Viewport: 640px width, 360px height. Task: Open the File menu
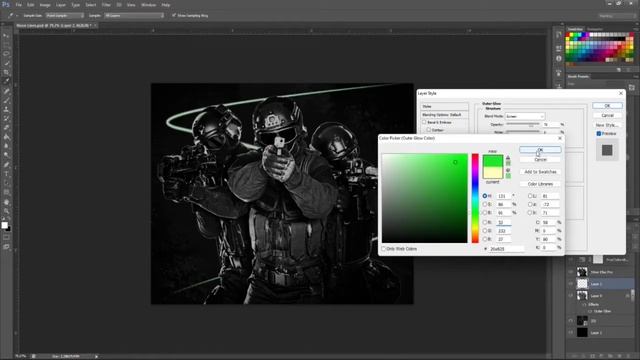click(18, 5)
